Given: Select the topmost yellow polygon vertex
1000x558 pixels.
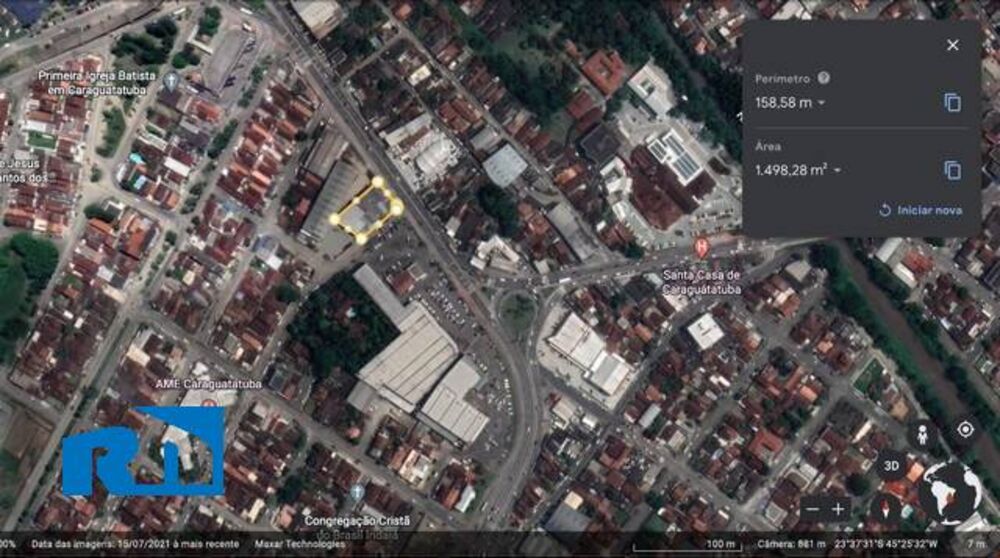Looking at the screenshot, I should [378, 183].
